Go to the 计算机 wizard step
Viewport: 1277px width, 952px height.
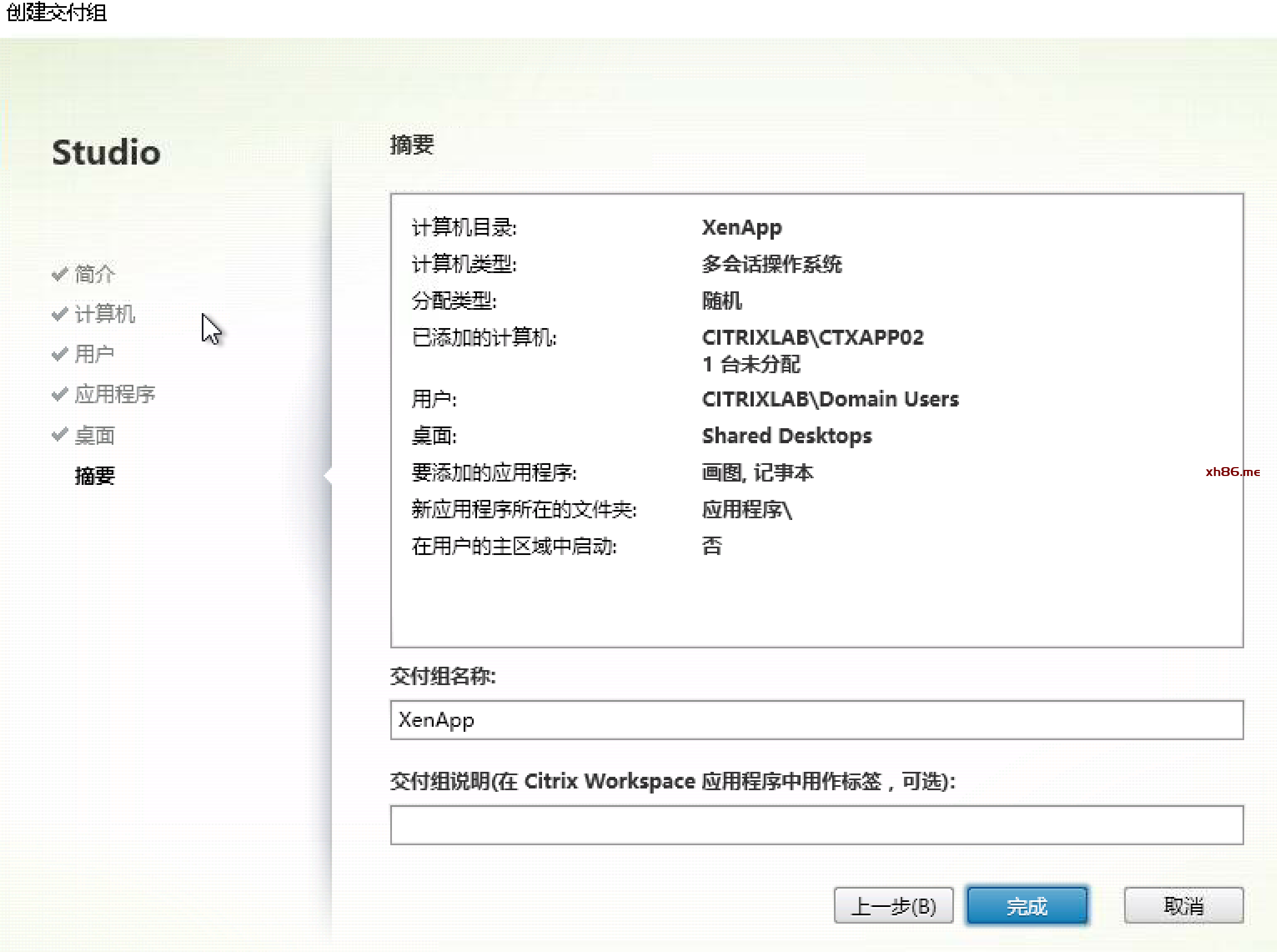tap(105, 315)
